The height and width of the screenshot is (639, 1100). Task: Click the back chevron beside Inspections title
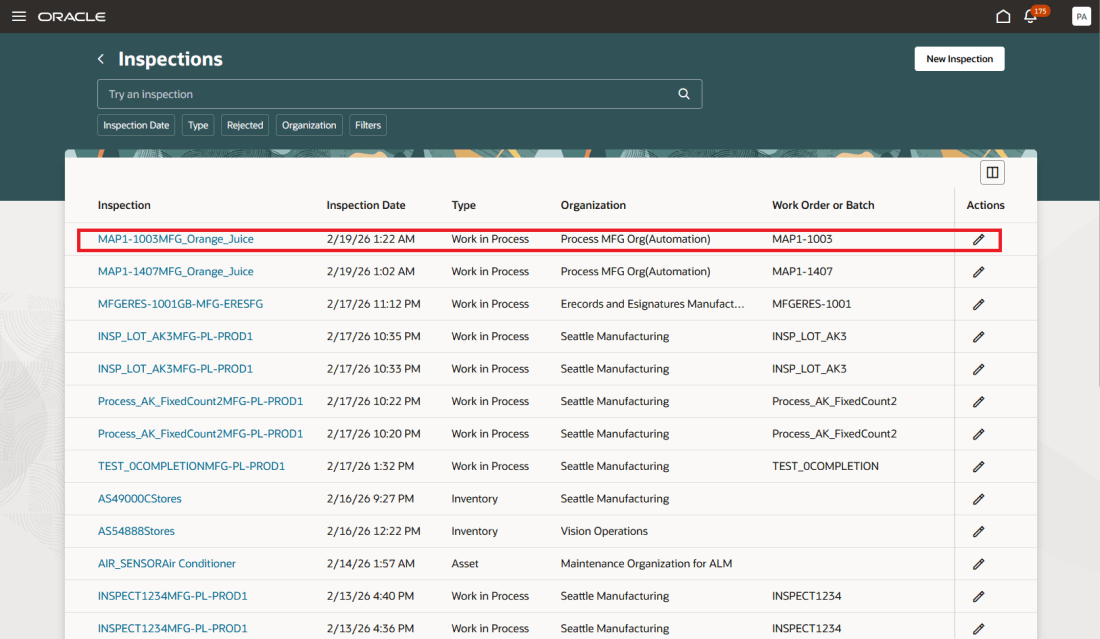(100, 58)
